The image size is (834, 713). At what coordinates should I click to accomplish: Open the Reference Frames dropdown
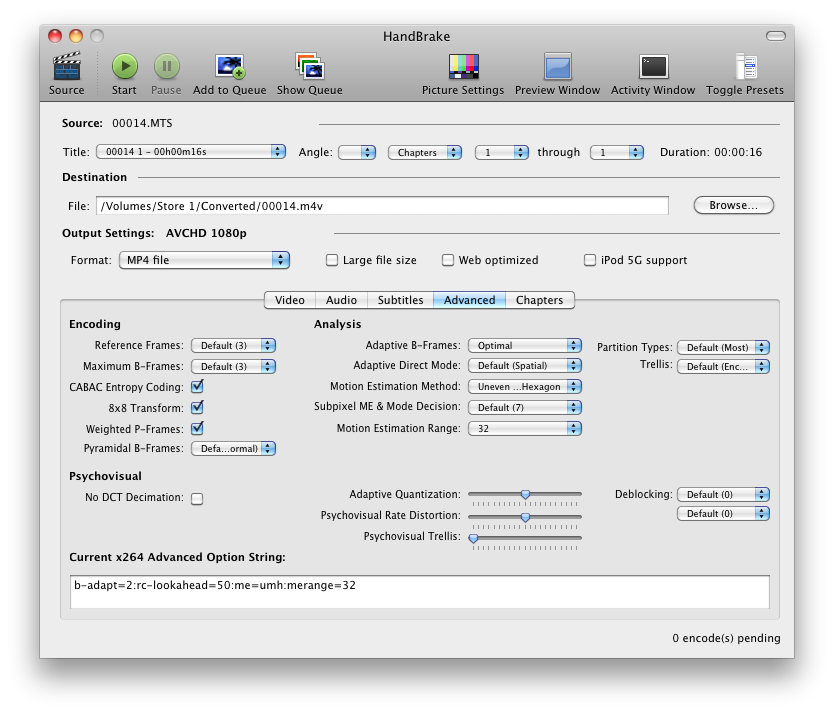pyautogui.click(x=233, y=346)
